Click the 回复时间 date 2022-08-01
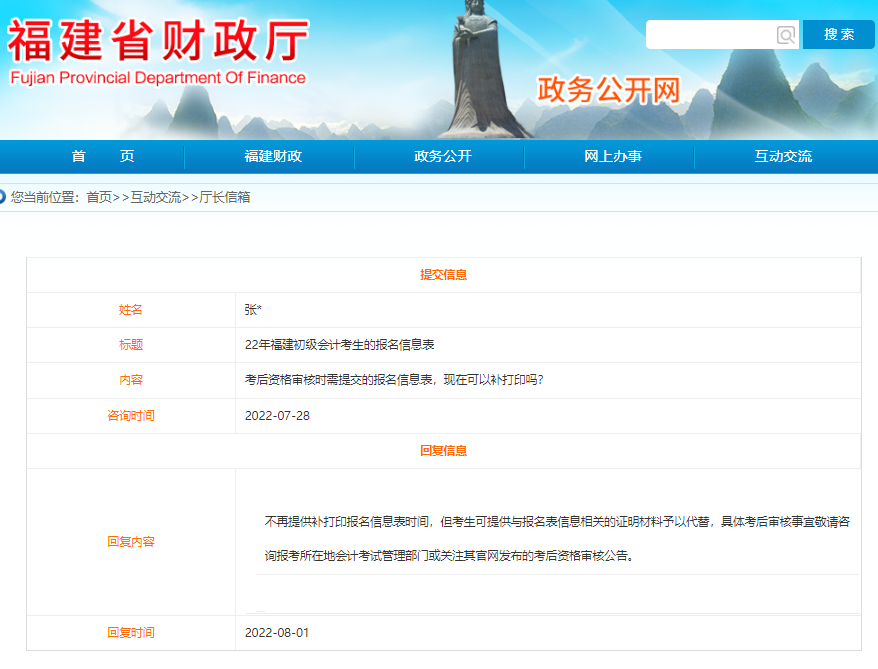The height and width of the screenshot is (669, 878). (278, 633)
